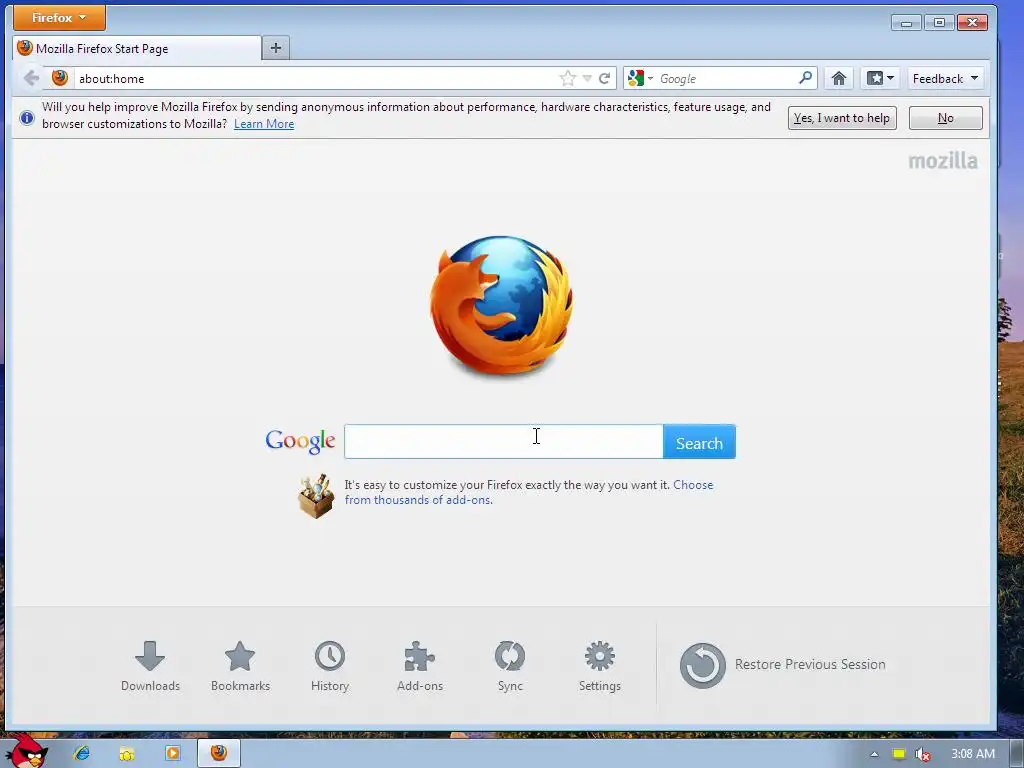Click the yellow battery-like tray icon
The width and height of the screenshot is (1024, 768).
coord(899,754)
